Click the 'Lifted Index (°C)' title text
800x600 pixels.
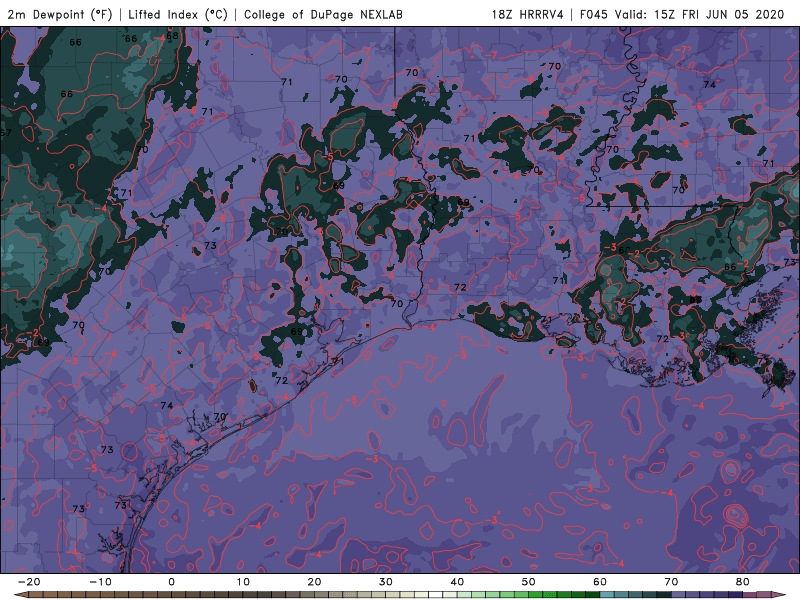click(x=178, y=15)
